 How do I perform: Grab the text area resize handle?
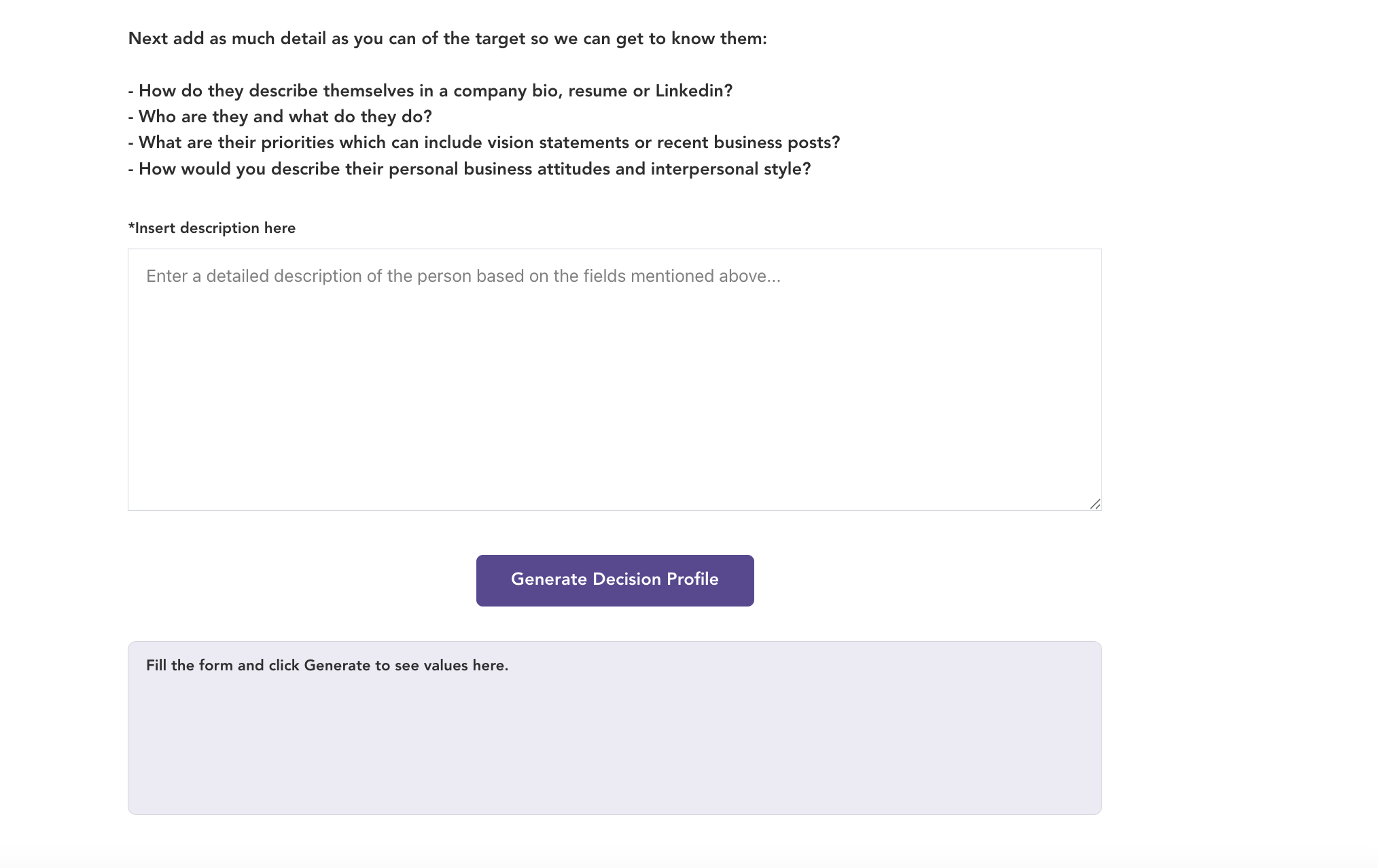[1095, 504]
